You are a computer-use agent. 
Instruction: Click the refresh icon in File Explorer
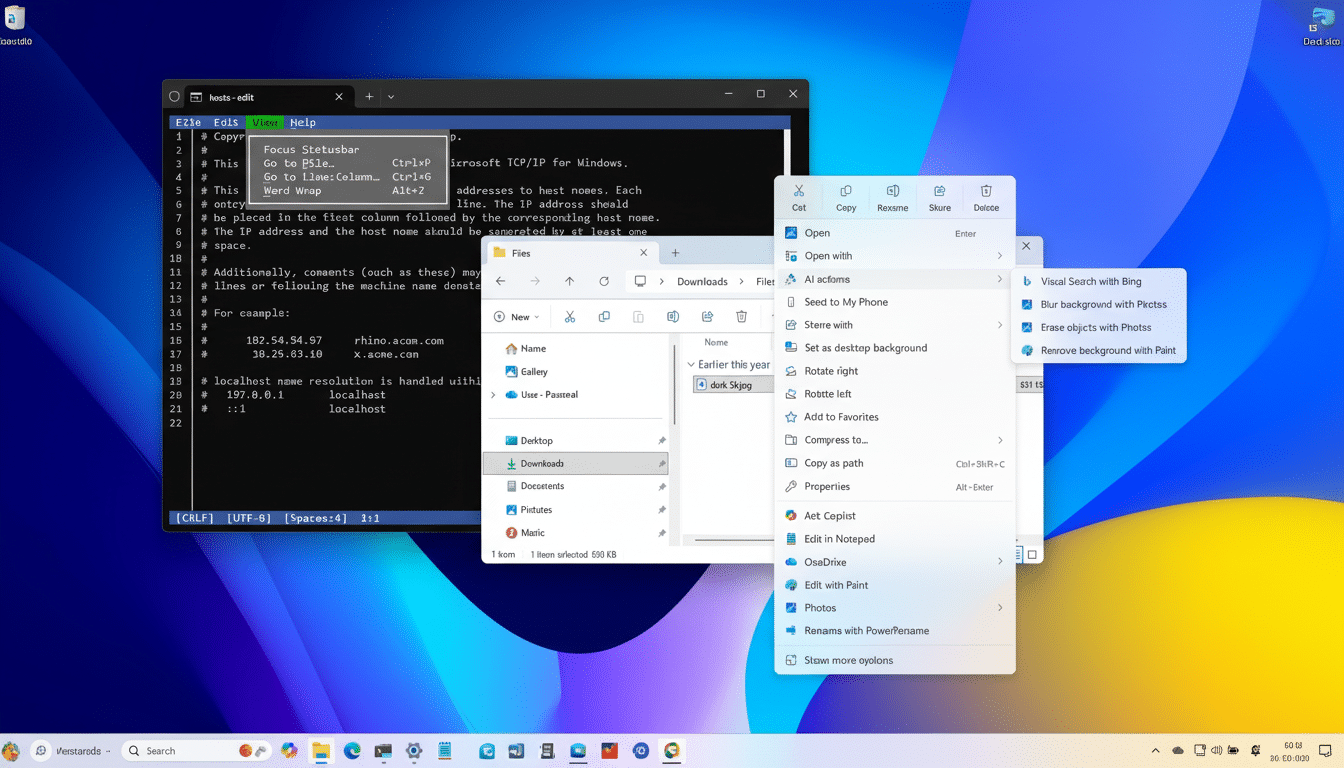tap(604, 281)
